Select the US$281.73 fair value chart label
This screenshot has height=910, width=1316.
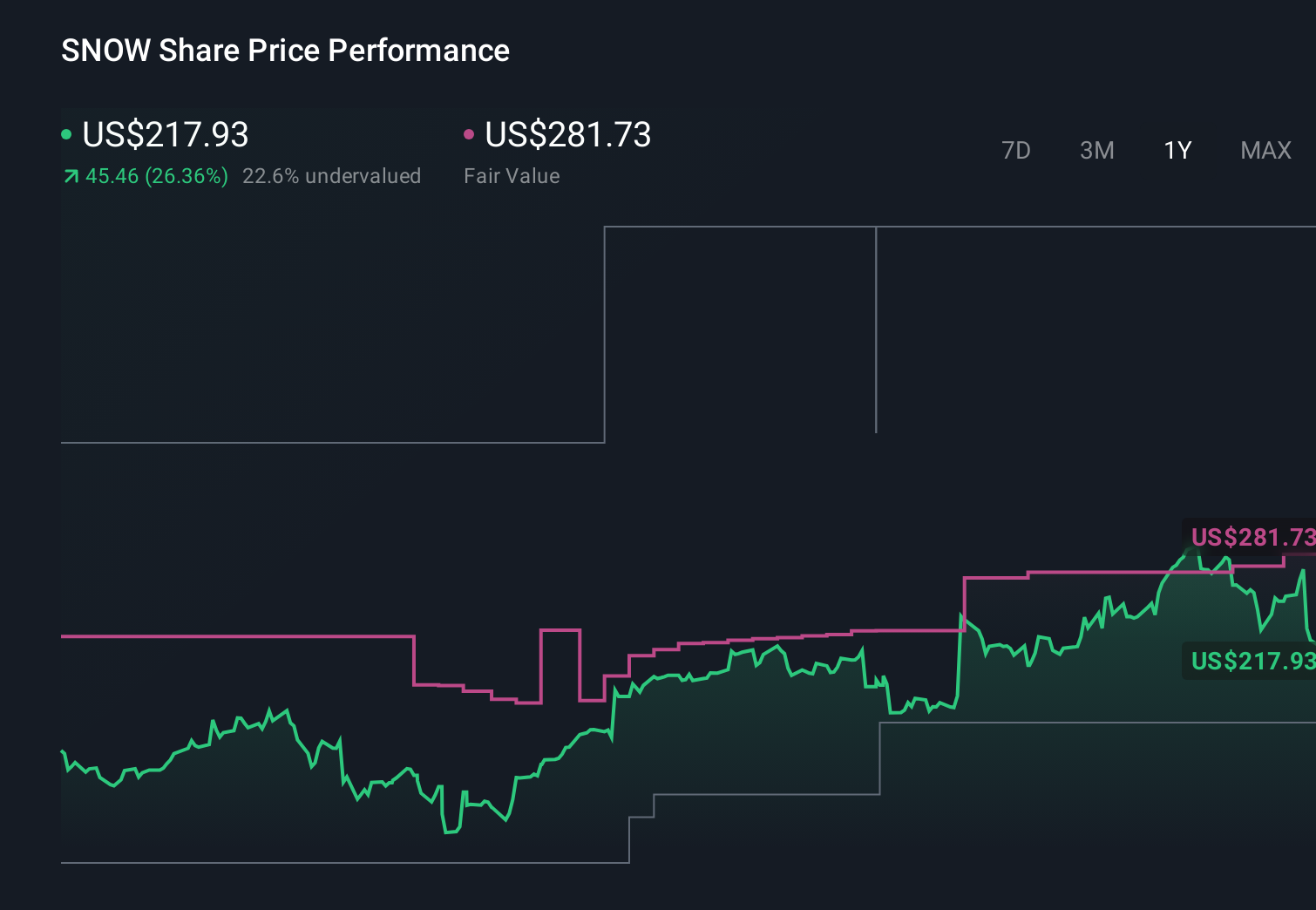point(1251,538)
